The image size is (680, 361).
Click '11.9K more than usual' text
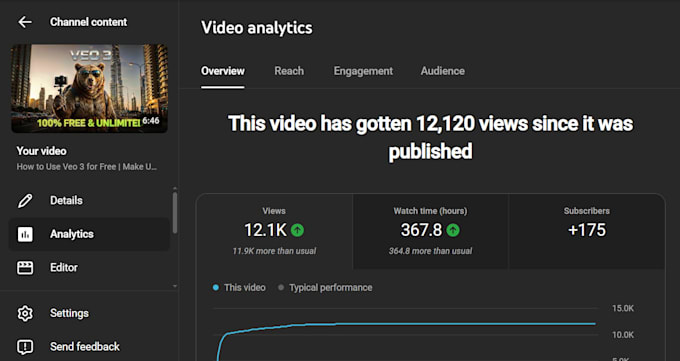tap(274, 251)
